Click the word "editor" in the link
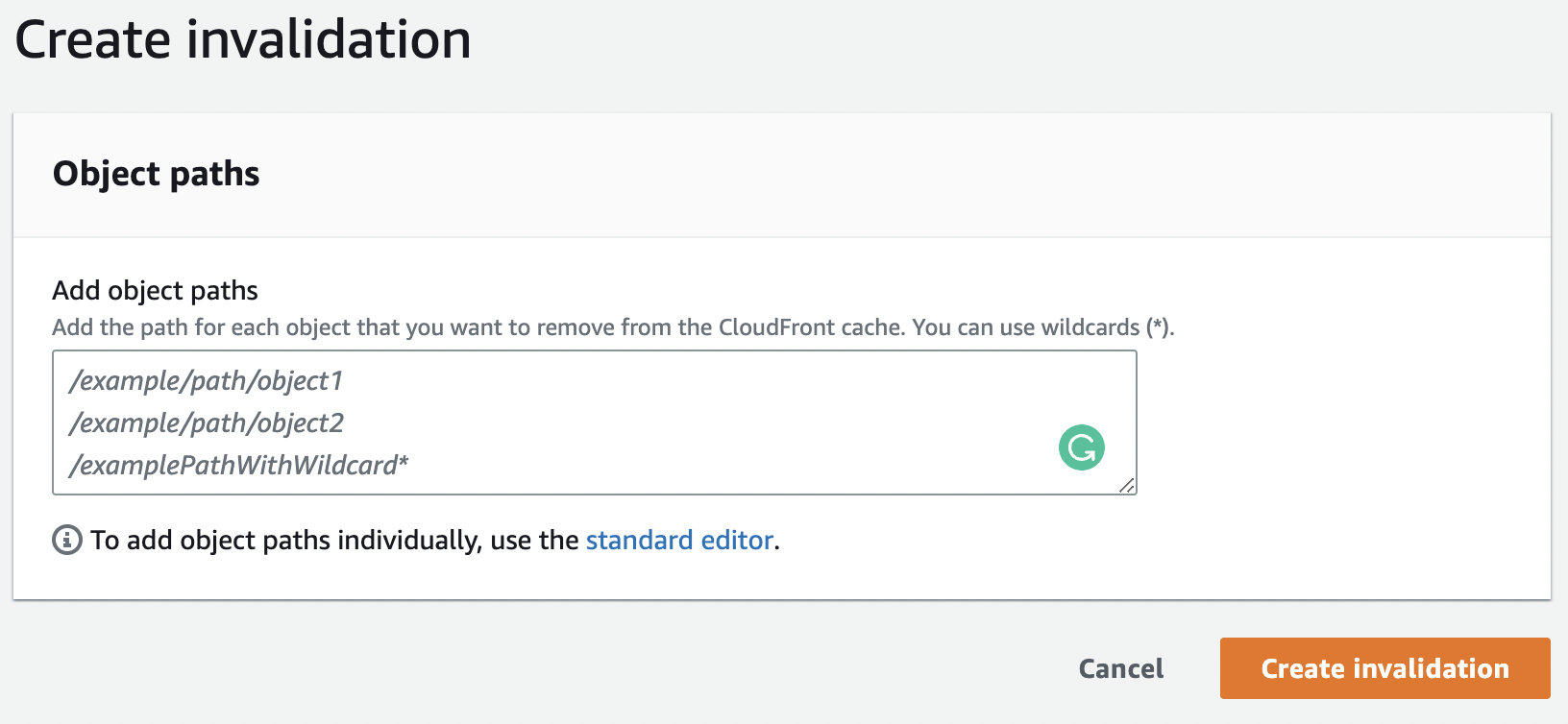 (x=737, y=541)
